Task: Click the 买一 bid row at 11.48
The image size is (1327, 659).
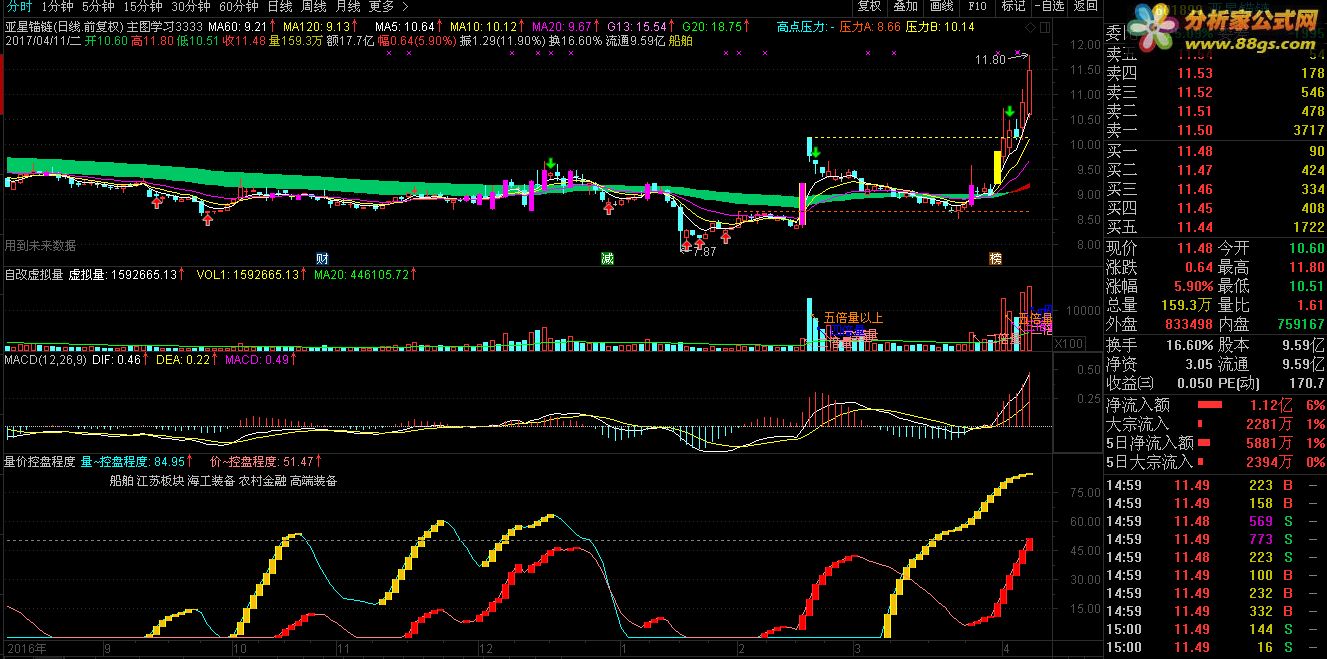Action: 1215,151
